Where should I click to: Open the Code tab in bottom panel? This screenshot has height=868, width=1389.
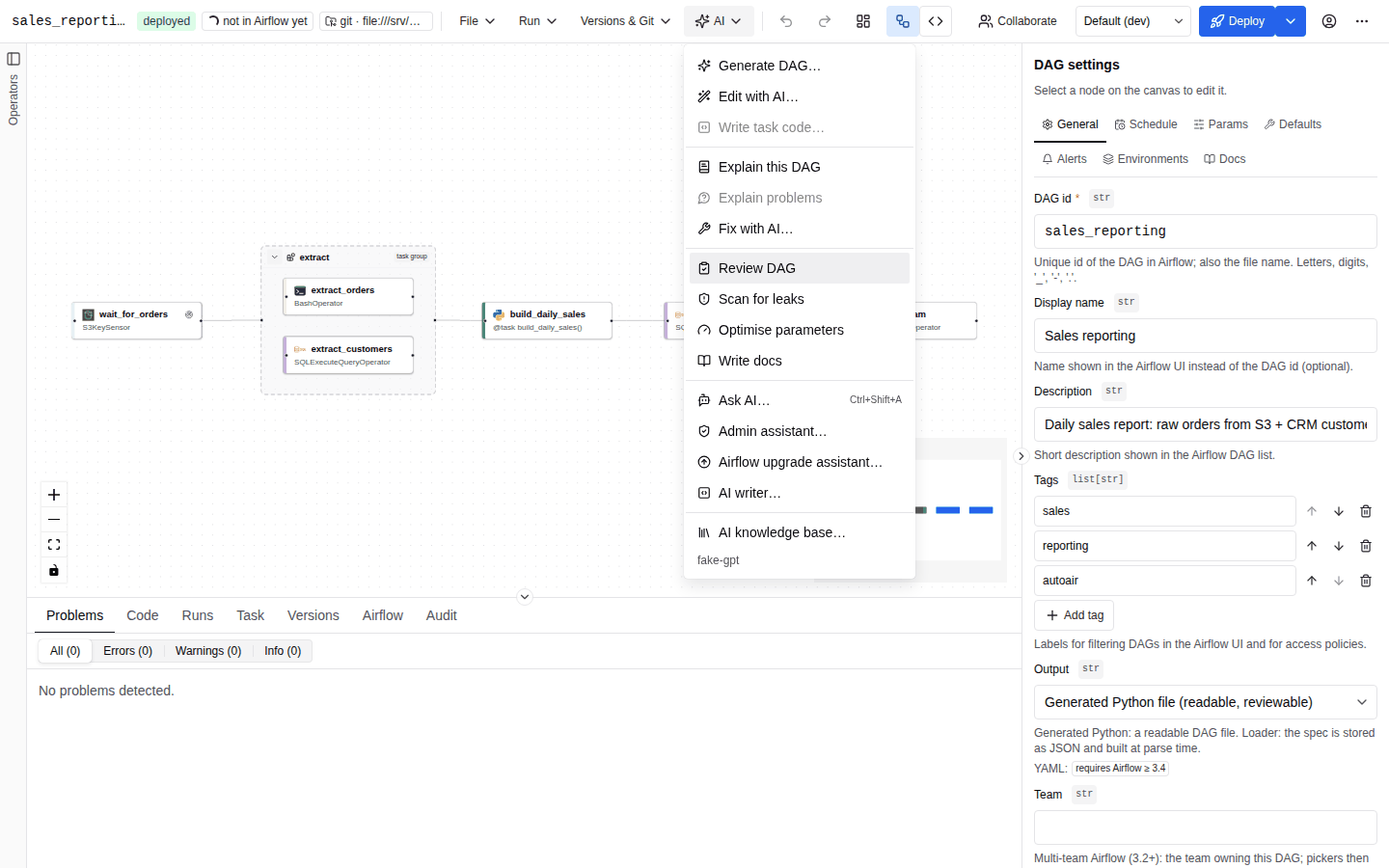[143, 615]
